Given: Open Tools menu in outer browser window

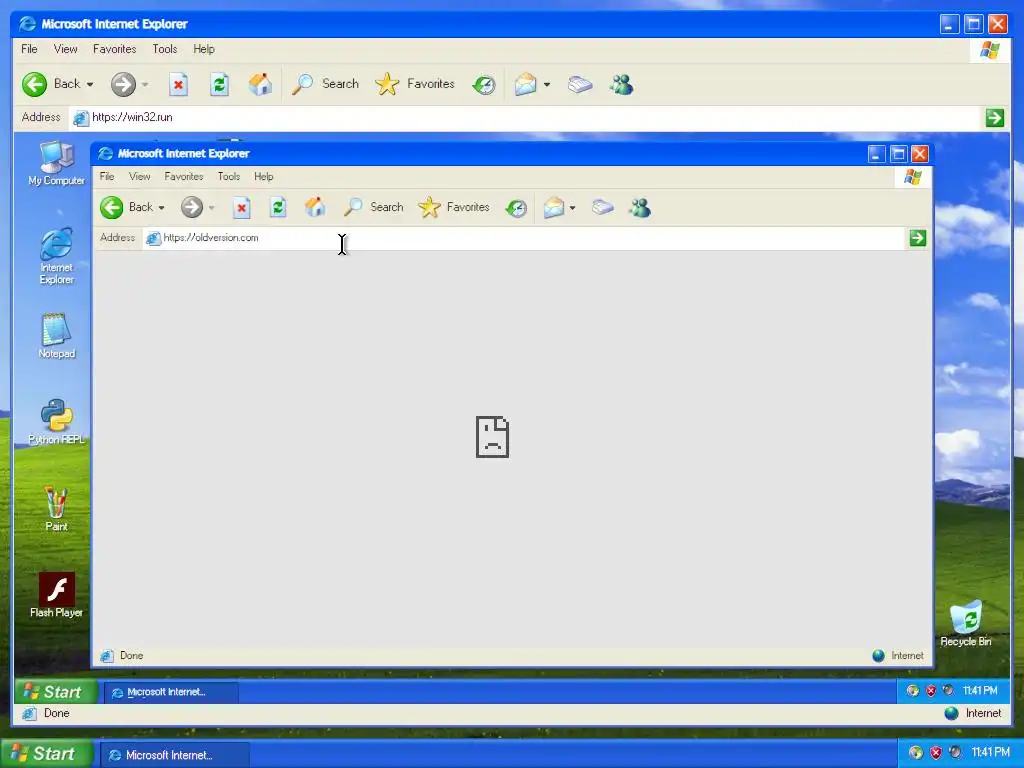Looking at the screenshot, I should click(165, 49).
